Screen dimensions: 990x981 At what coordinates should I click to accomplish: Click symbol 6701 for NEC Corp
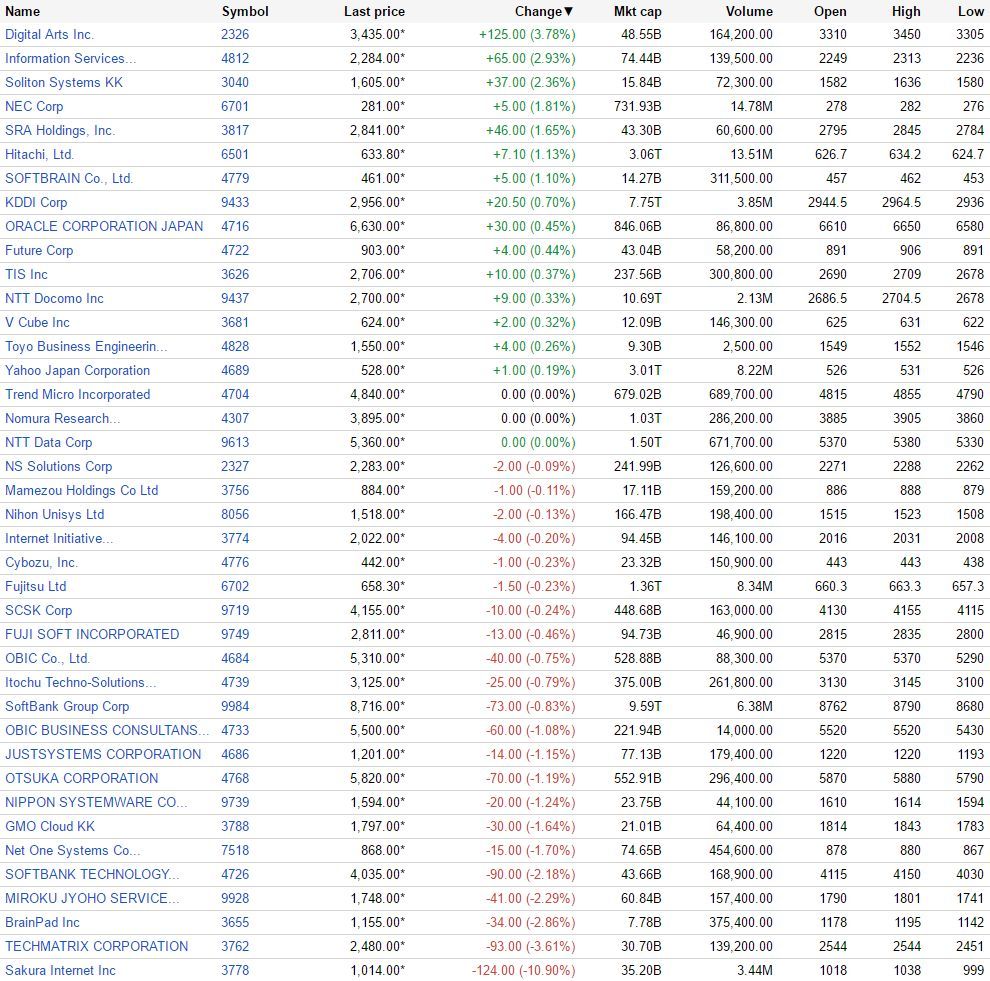235,106
